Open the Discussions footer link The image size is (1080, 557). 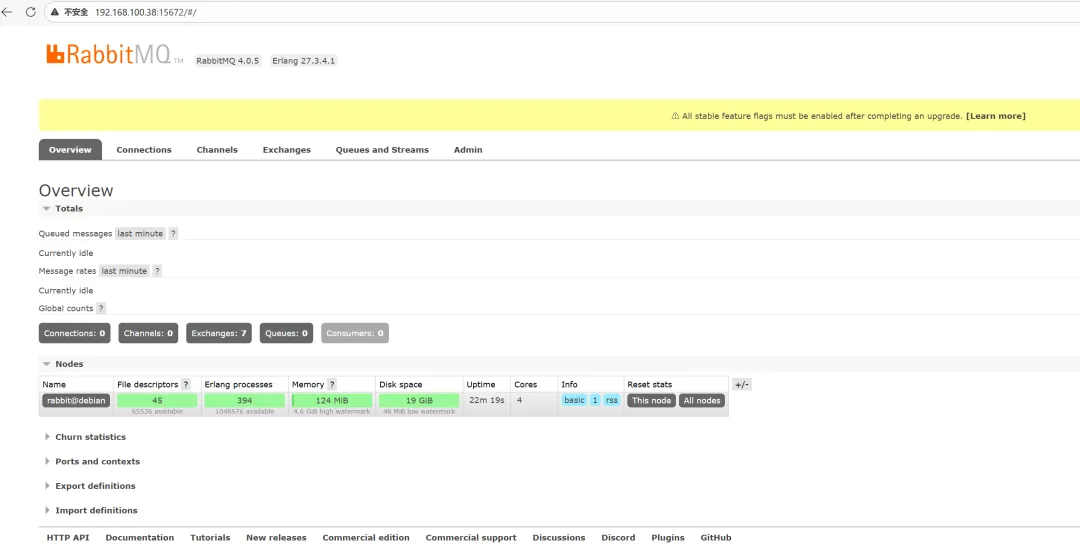coord(559,538)
